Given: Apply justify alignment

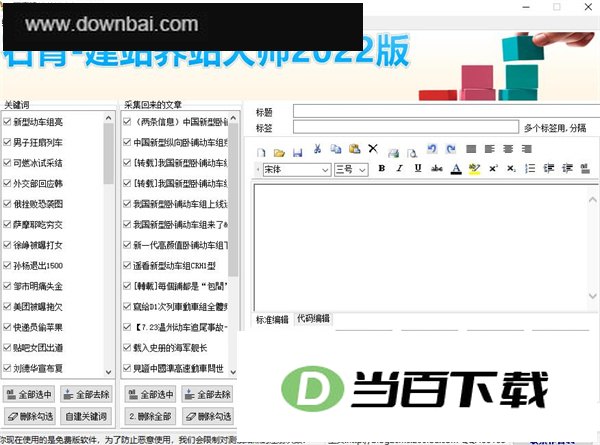Looking at the screenshot, I should click(471, 149).
